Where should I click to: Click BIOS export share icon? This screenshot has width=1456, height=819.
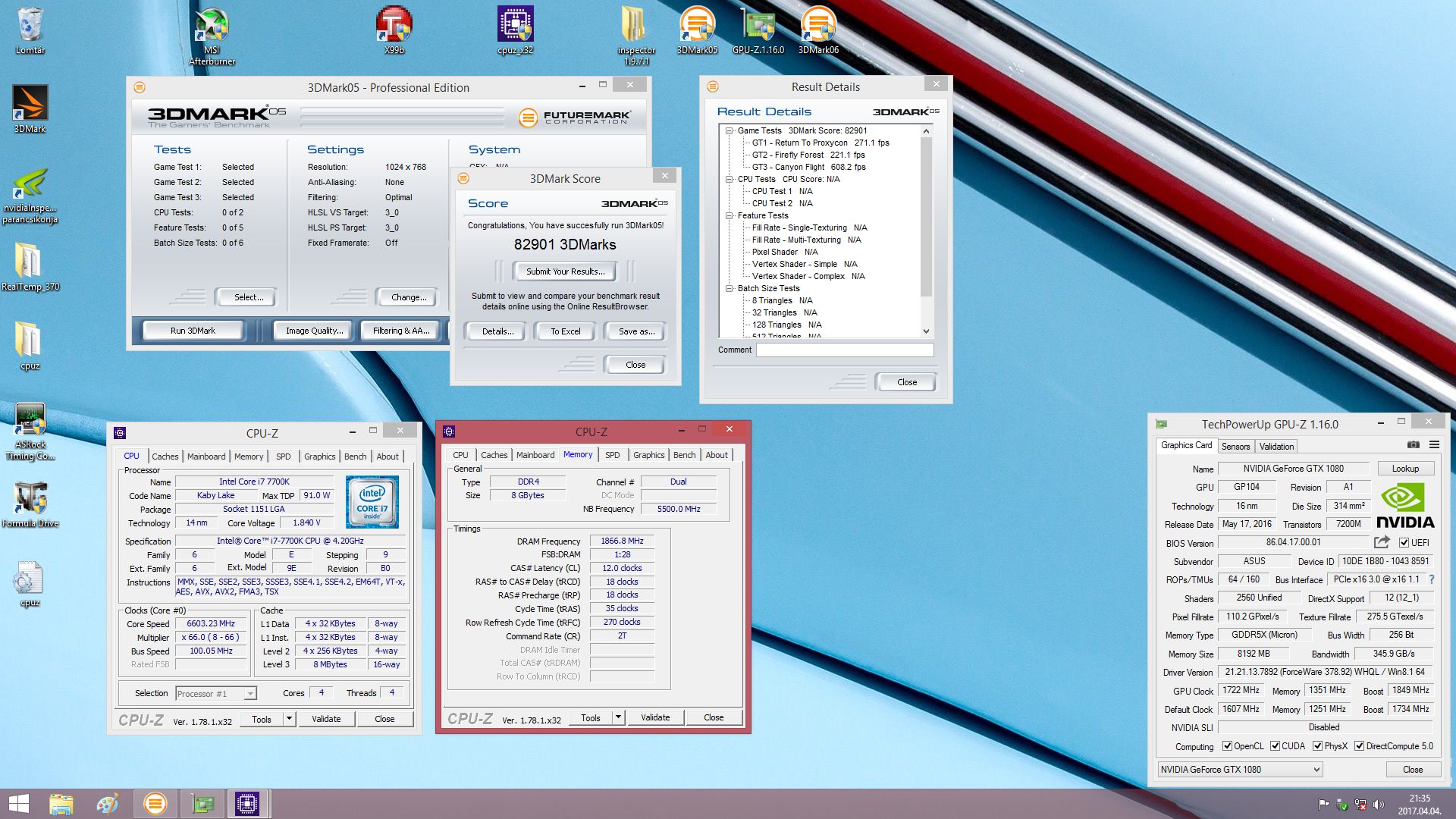point(1382,542)
